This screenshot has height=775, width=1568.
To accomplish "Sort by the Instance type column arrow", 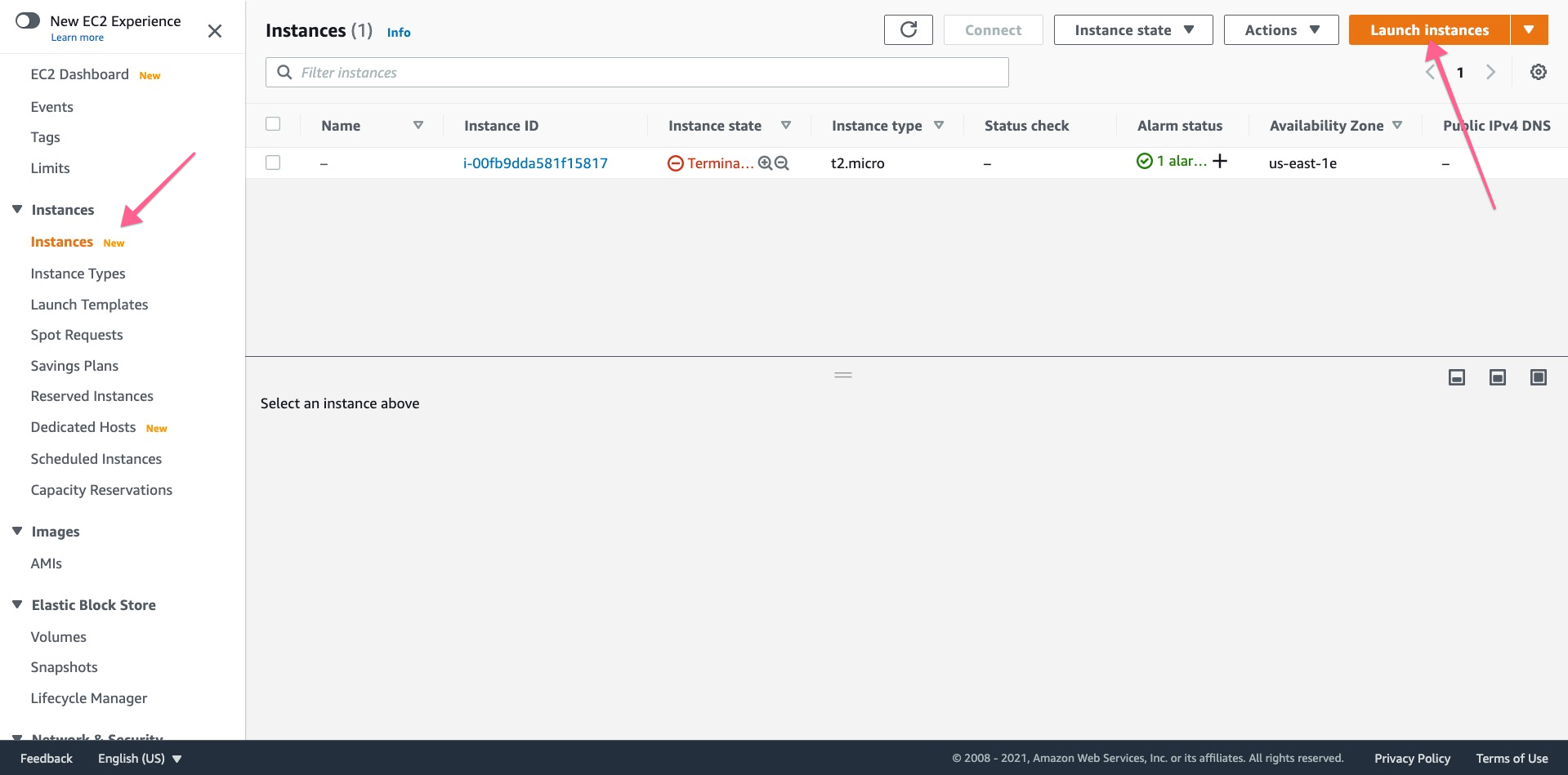I will tap(939, 125).
